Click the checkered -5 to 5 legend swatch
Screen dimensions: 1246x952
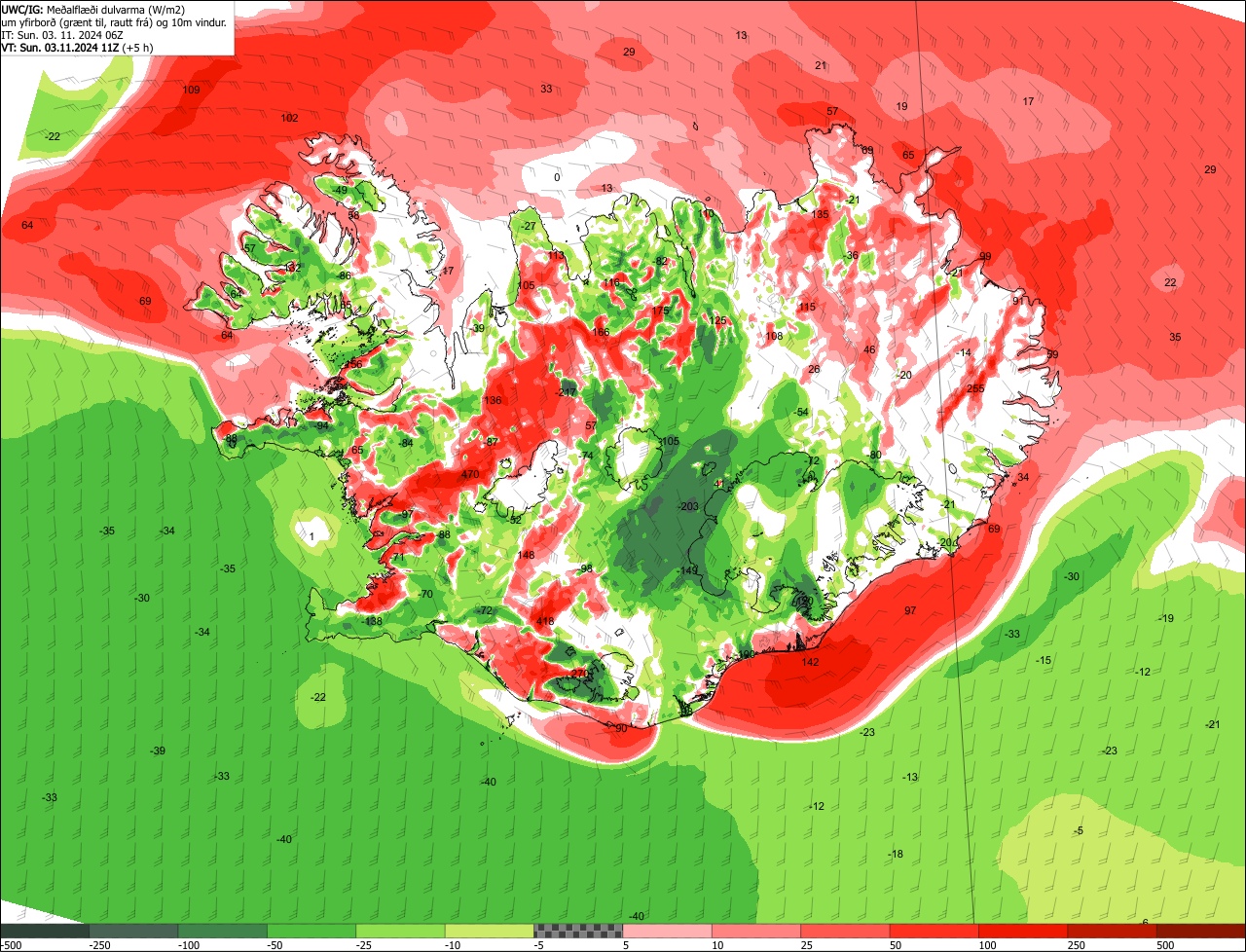point(578,931)
